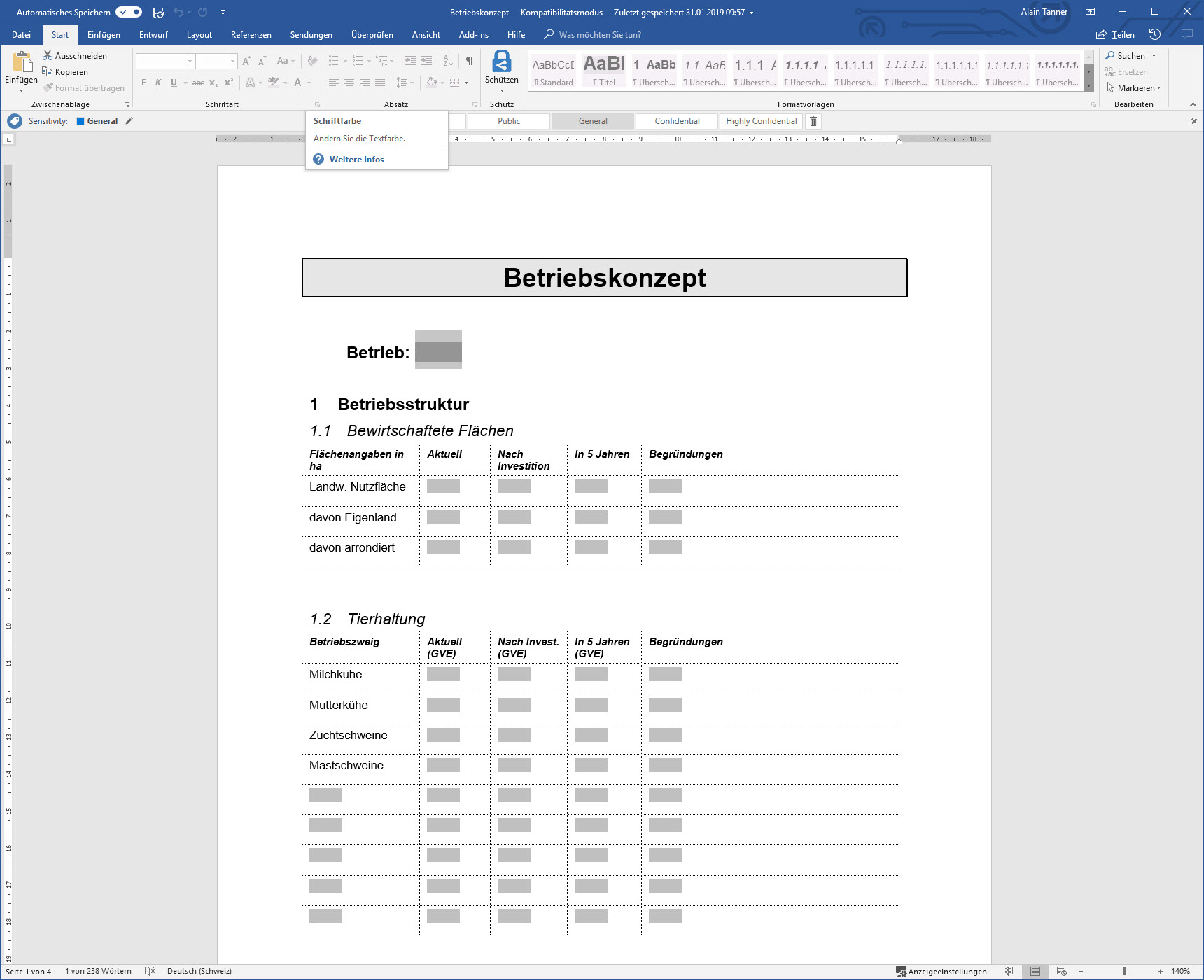
Task: Click the Schützen protect icon
Action: 501,62
